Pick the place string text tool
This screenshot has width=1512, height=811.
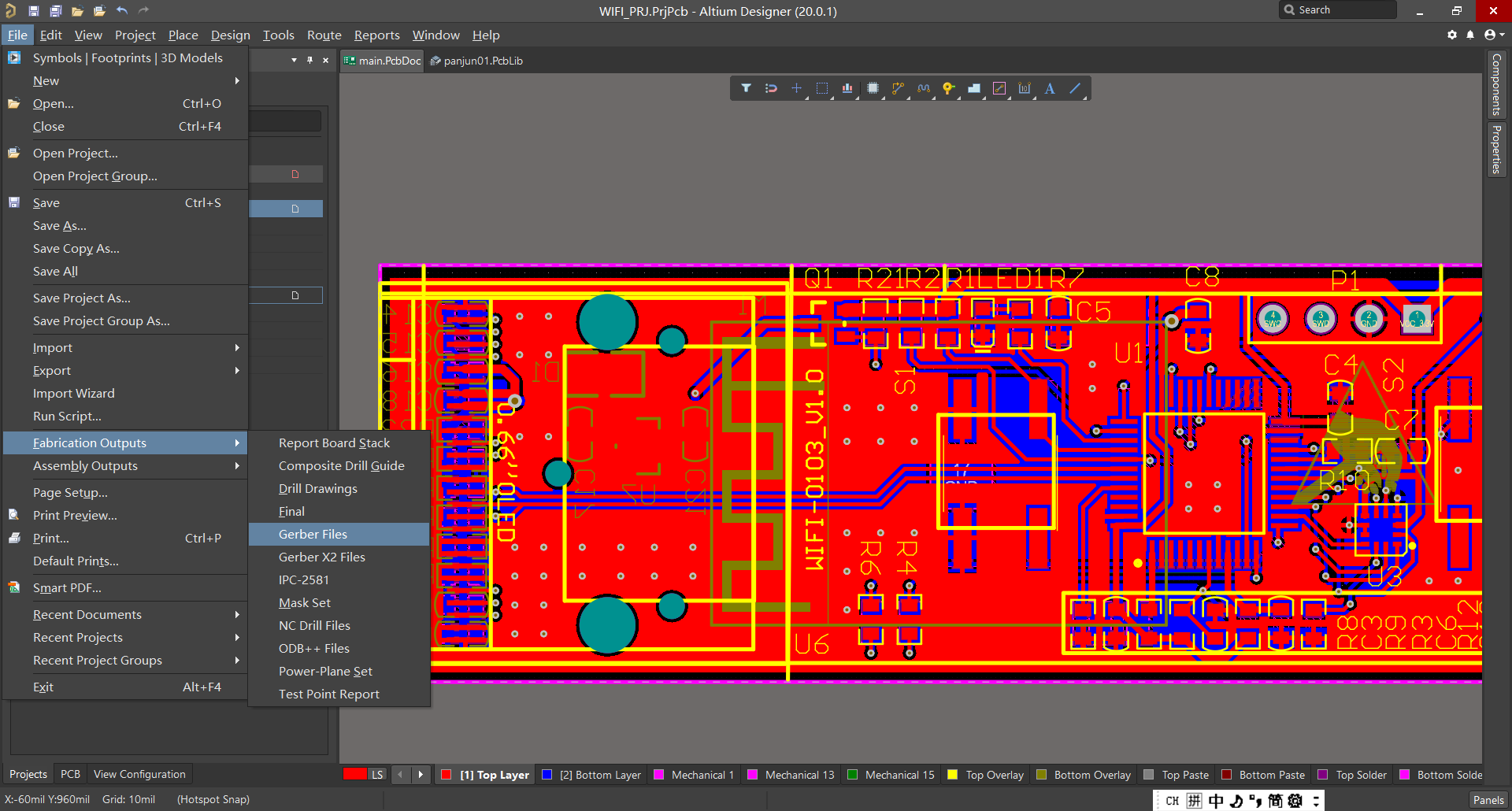1050,88
